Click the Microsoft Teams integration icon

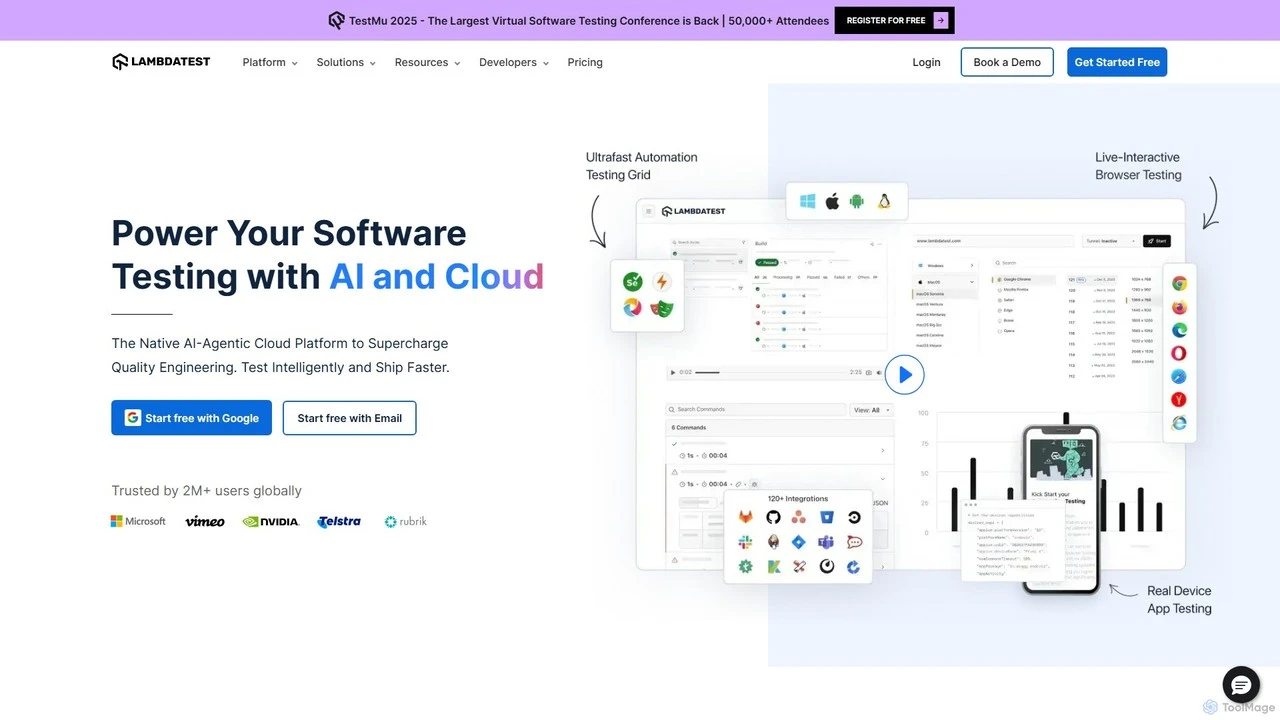point(826,542)
